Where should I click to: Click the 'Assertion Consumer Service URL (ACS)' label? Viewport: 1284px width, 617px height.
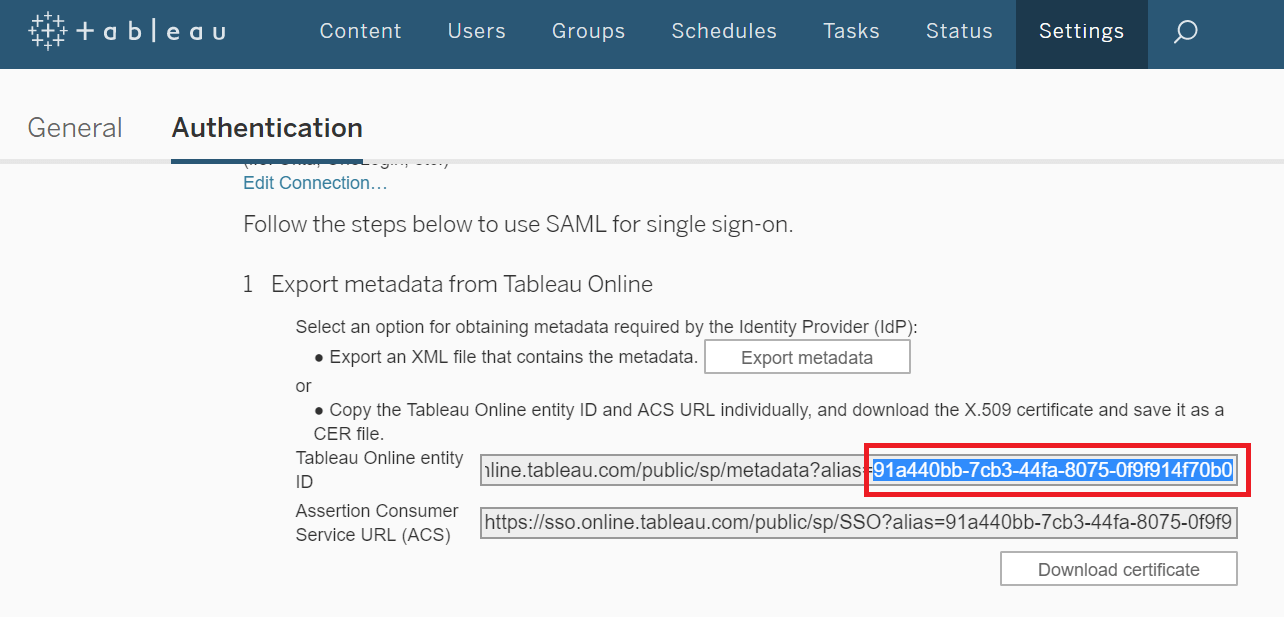coord(377,523)
